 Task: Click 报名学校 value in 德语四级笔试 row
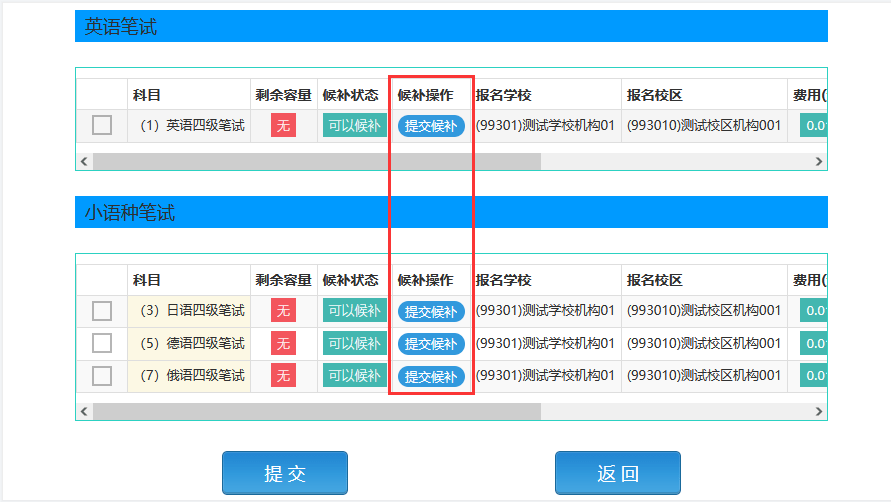tap(546, 343)
